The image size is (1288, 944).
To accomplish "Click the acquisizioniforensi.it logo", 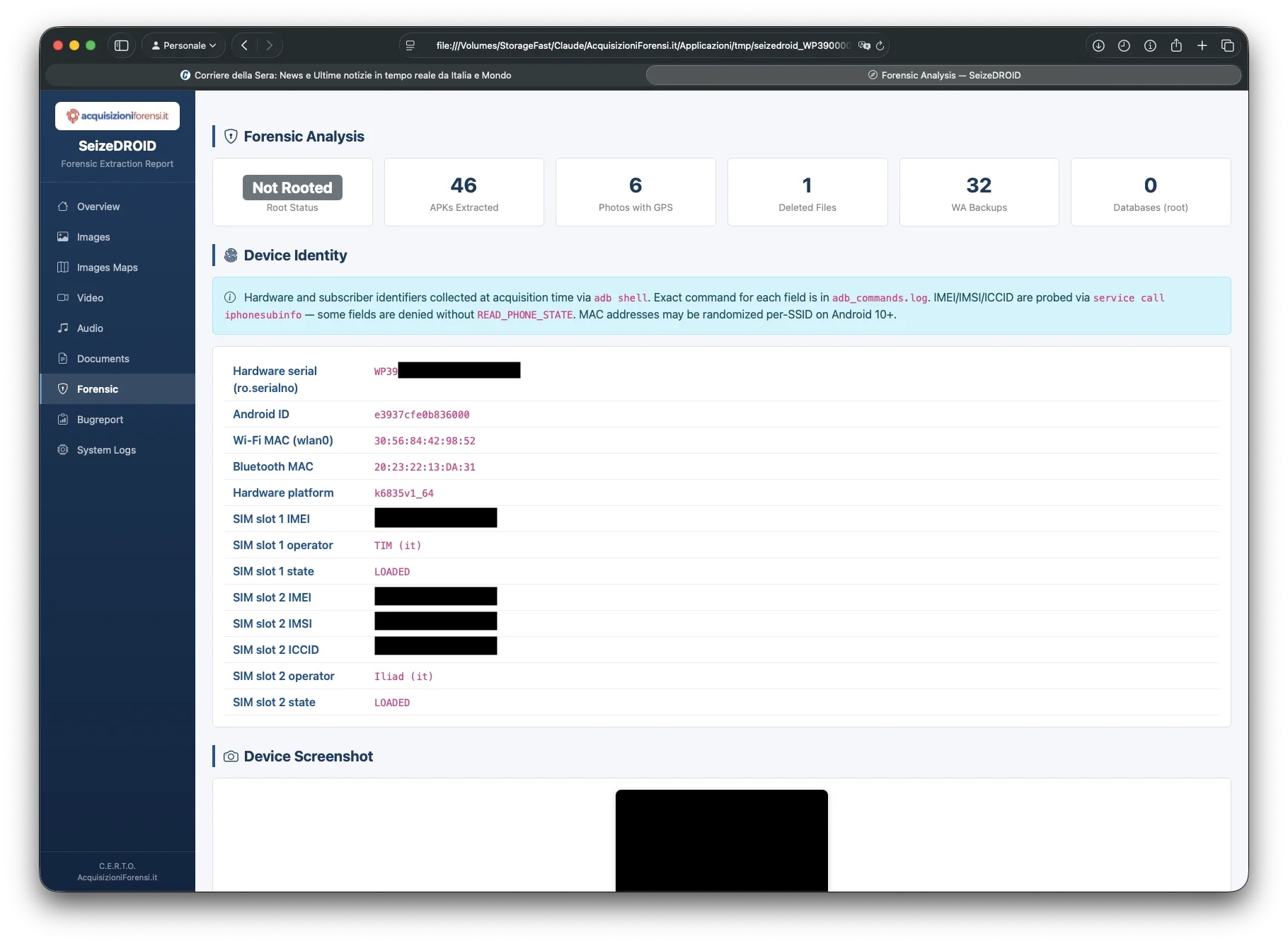I will (117, 115).
